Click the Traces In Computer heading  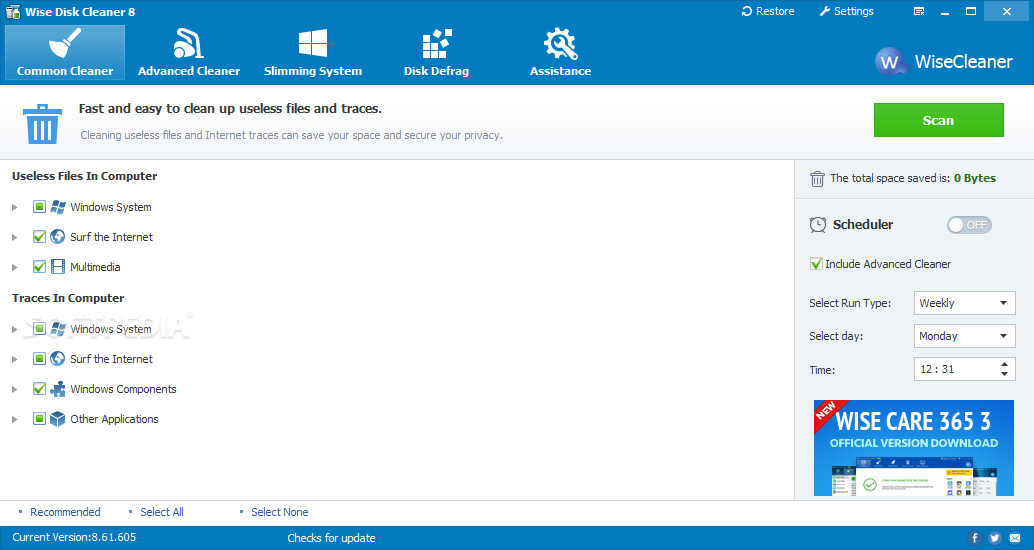click(68, 298)
